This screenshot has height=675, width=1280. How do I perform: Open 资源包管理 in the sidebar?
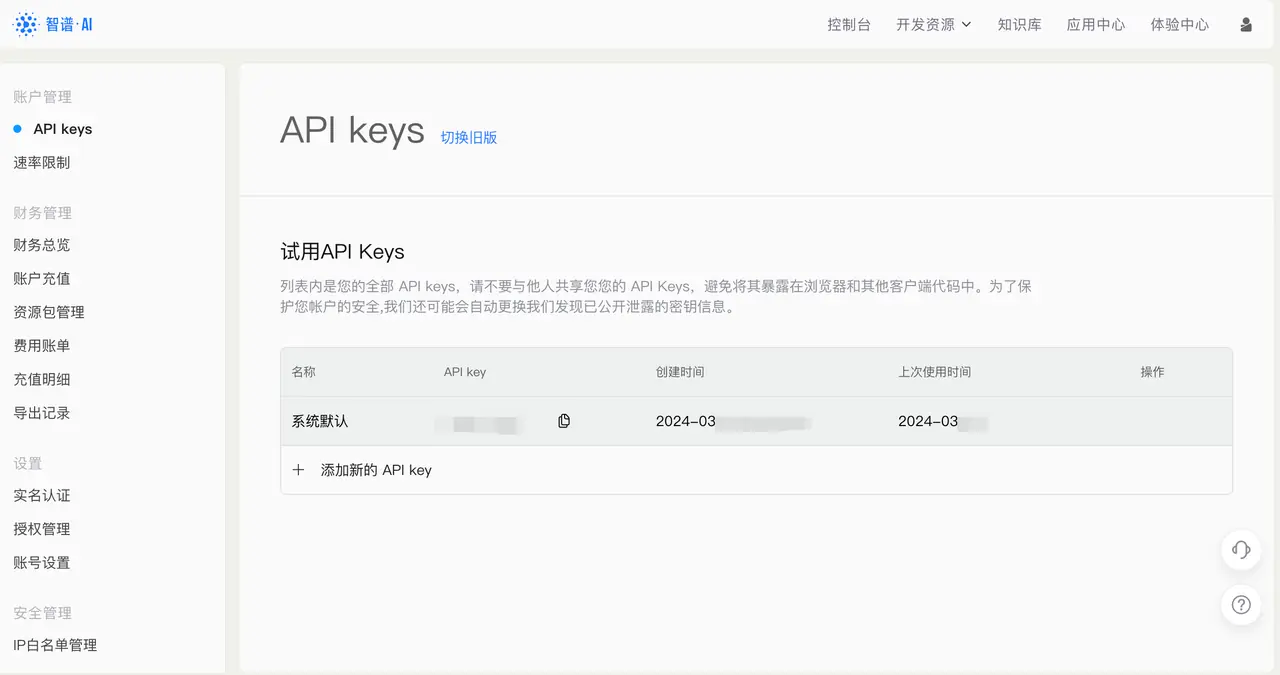(x=48, y=311)
